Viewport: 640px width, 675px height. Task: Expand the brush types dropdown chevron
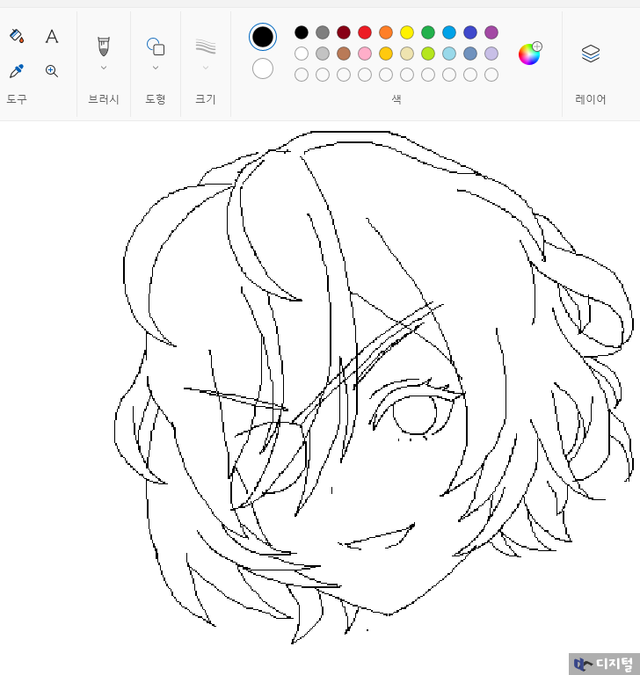pyautogui.click(x=103, y=68)
